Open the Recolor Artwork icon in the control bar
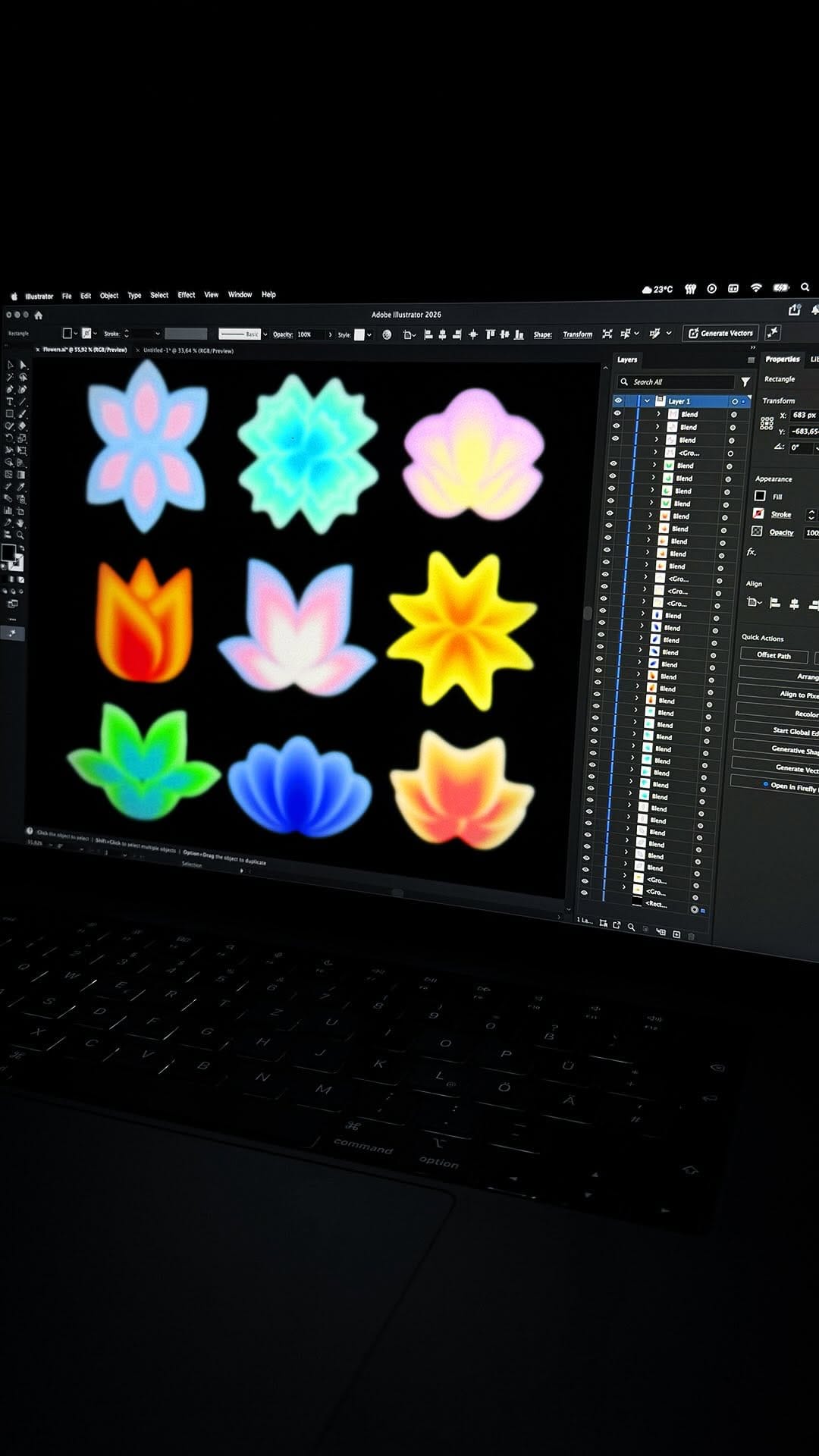The image size is (819, 1456). (x=387, y=334)
